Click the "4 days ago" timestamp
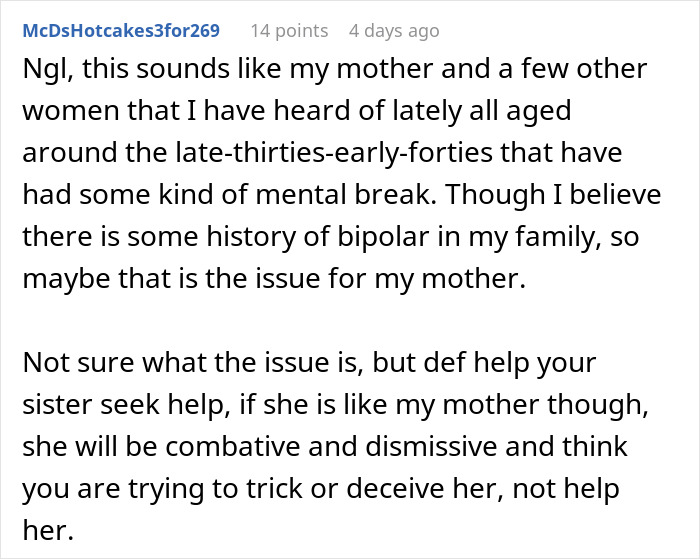700x559 pixels. coord(394,31)
